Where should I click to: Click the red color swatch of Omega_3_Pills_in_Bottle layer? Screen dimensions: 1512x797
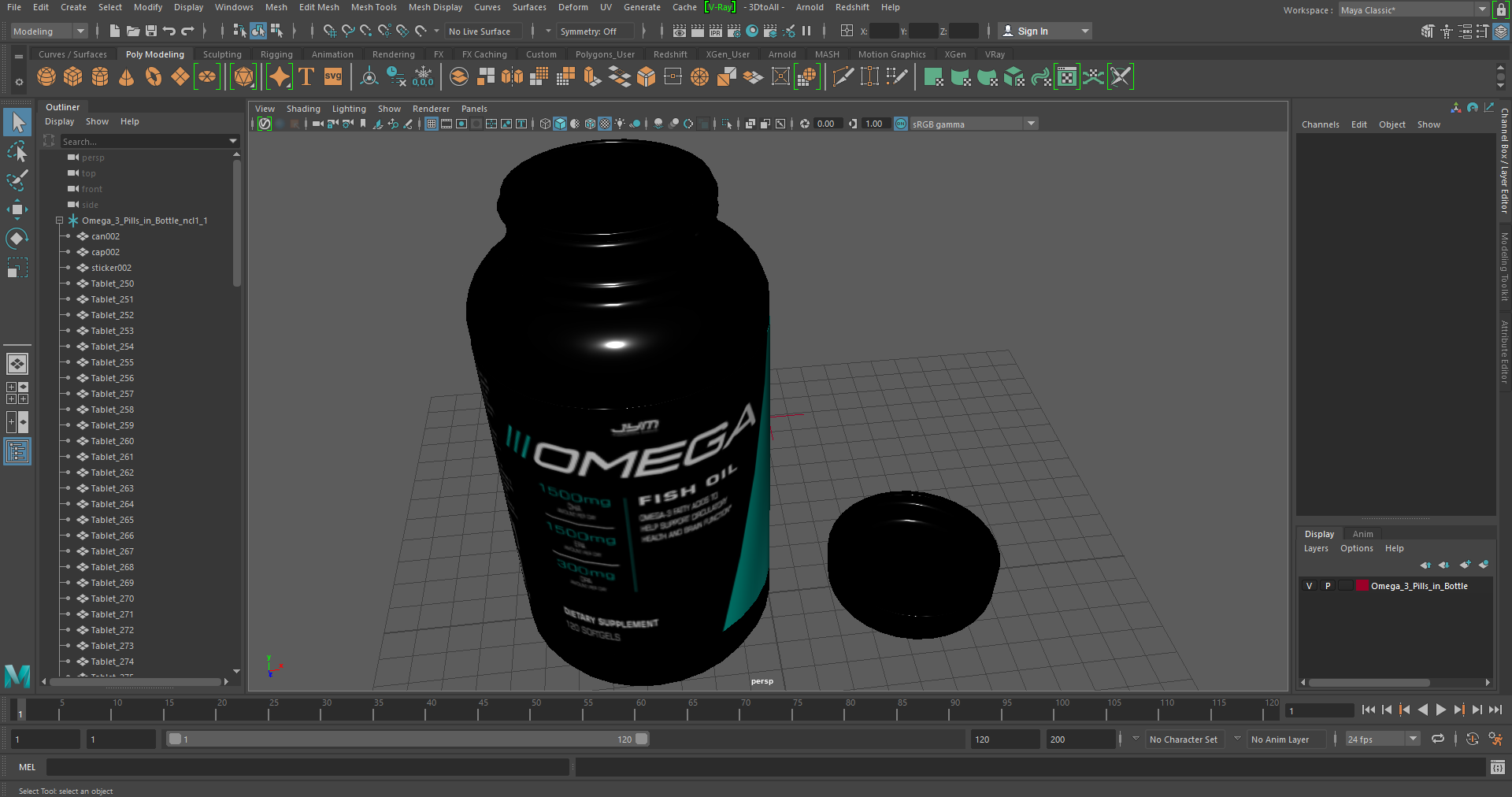(x=1362, y=586)
